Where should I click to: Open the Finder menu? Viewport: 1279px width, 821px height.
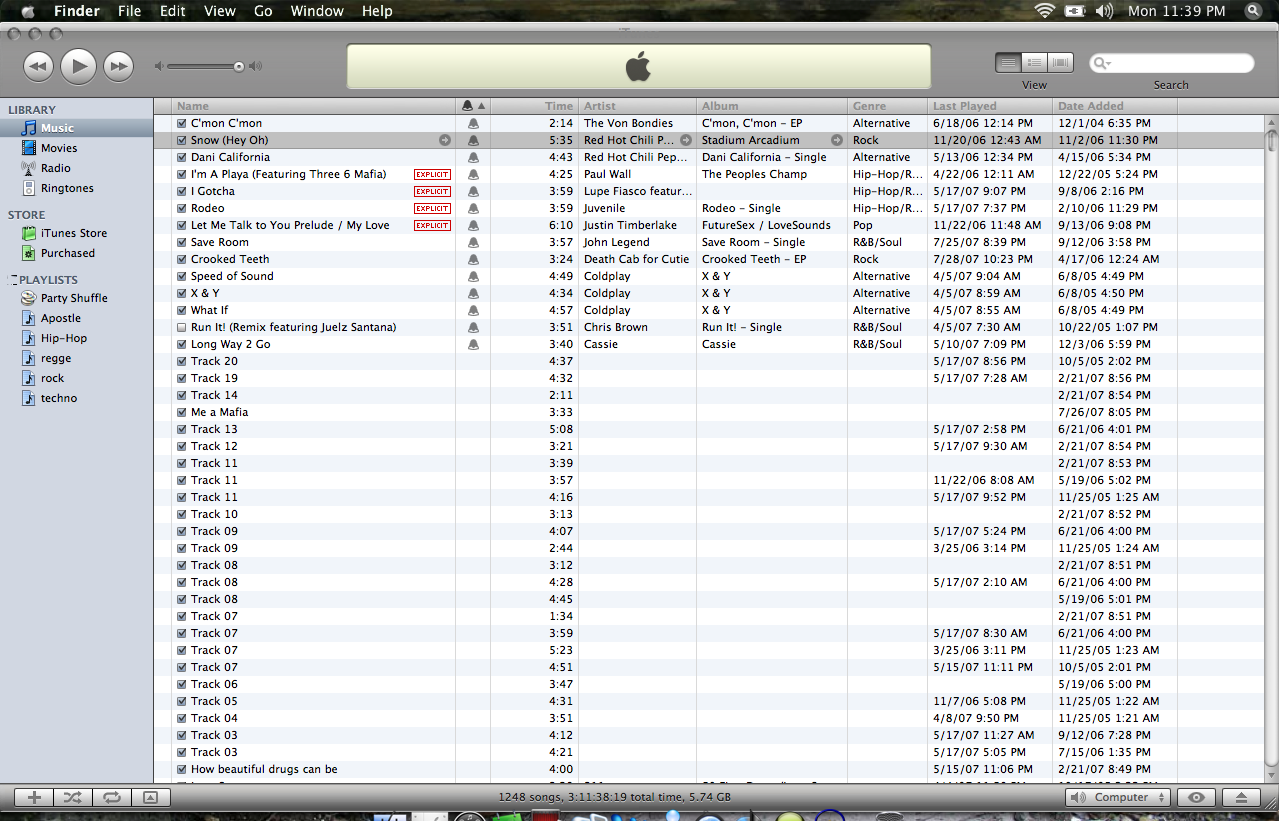coord(77,11)
